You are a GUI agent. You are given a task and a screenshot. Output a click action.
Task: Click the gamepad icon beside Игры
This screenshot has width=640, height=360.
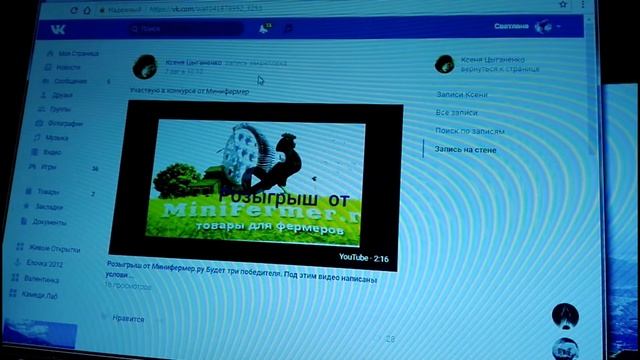coord(32,167)
